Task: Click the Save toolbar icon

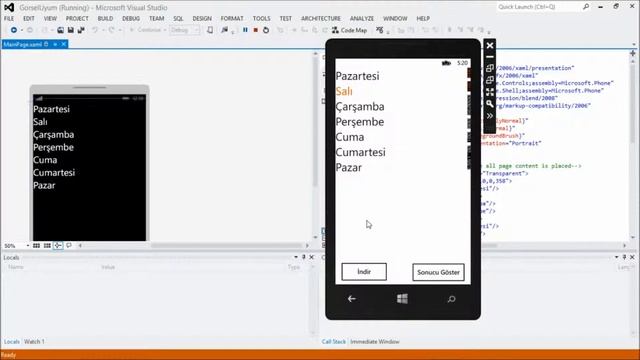Action: (x=71, y=30)
